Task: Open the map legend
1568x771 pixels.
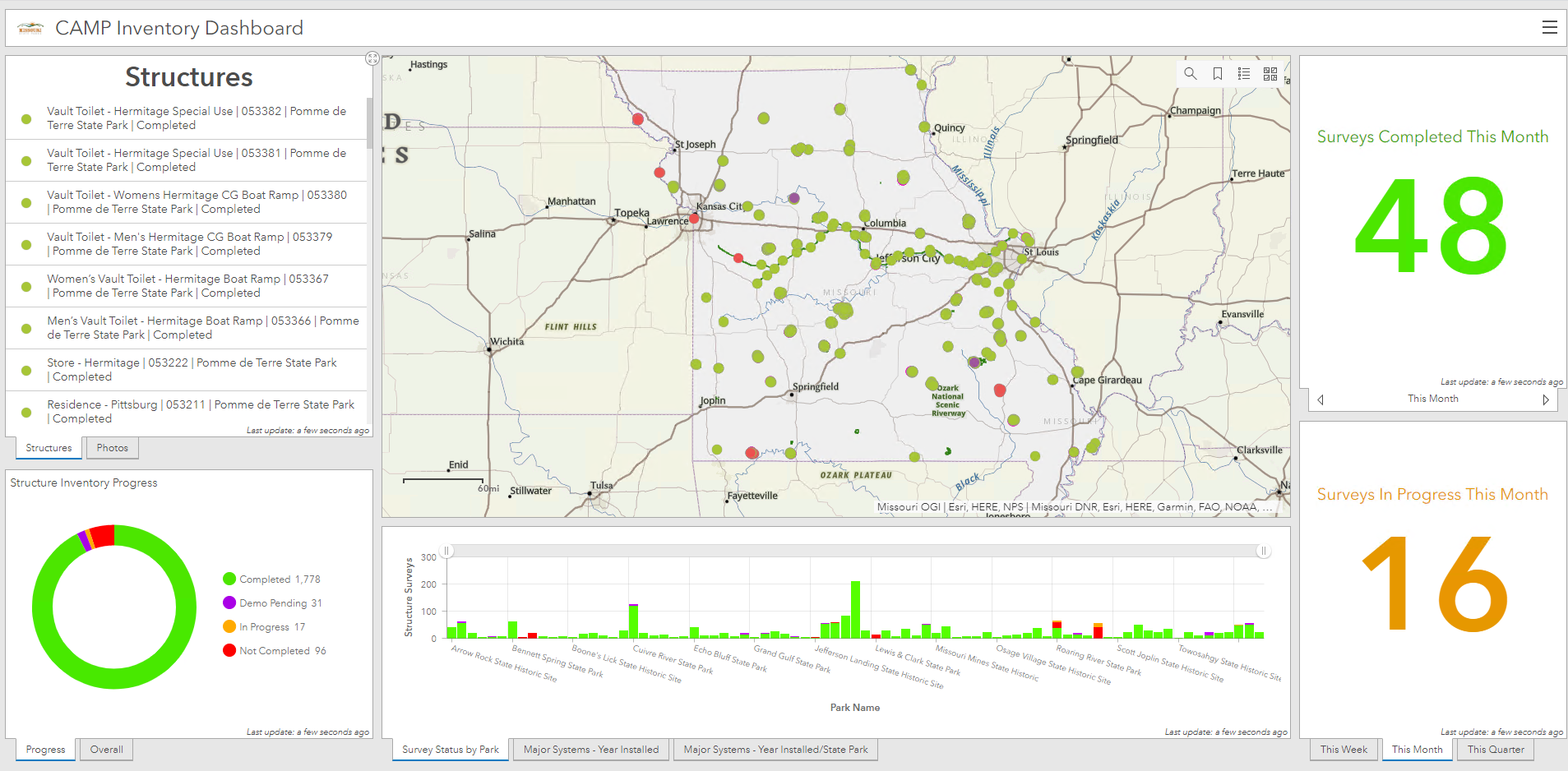Action: click(x=1243, y=73)
